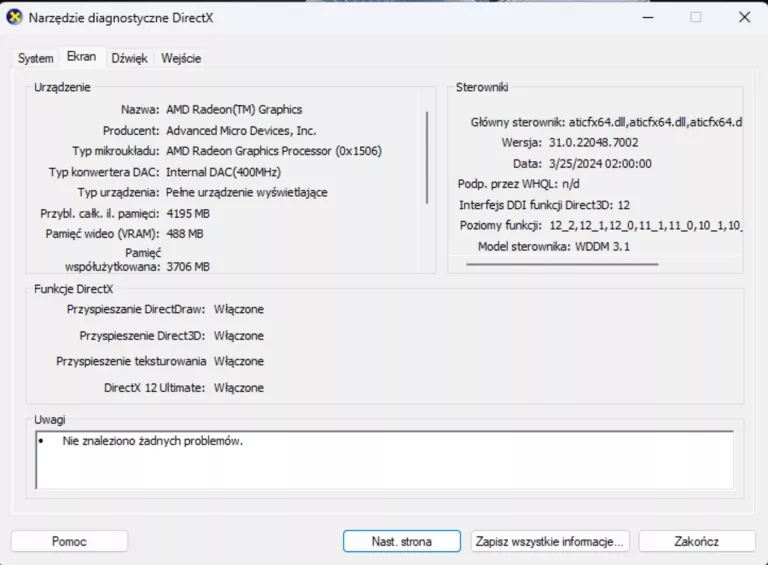Click the Zakończ button
Screen dimensions: 768x565
[696, 541]
